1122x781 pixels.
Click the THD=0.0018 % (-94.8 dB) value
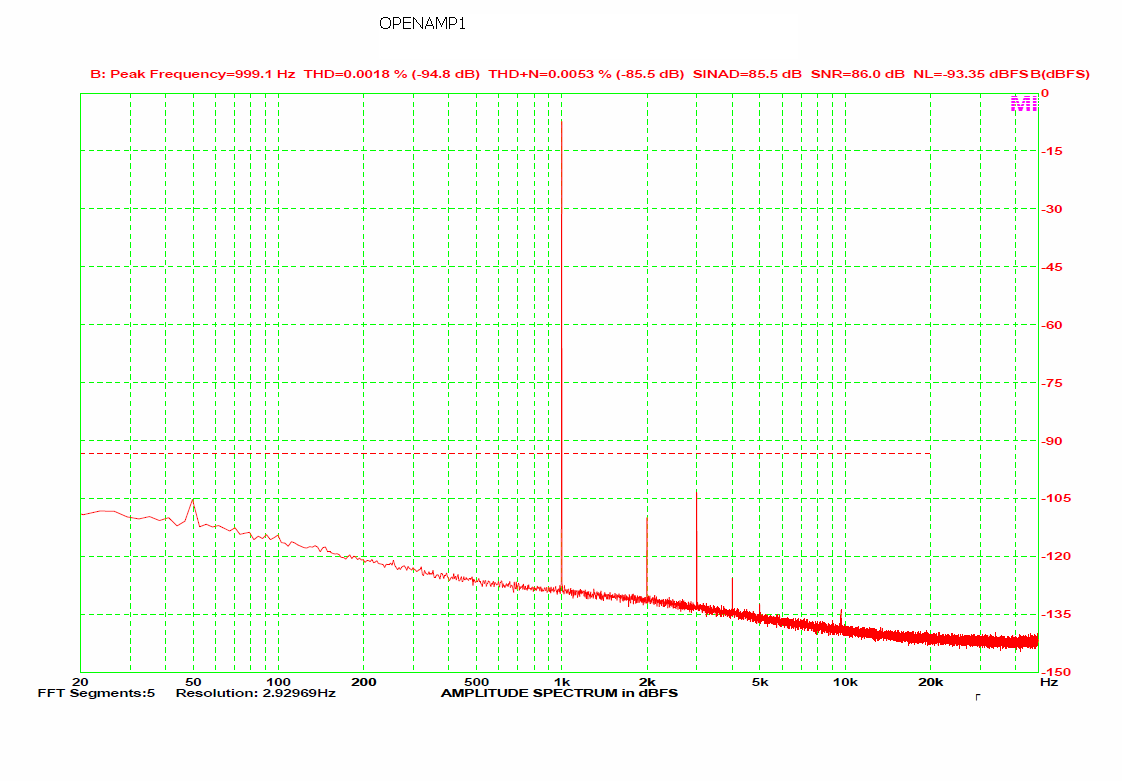[391, 74]
